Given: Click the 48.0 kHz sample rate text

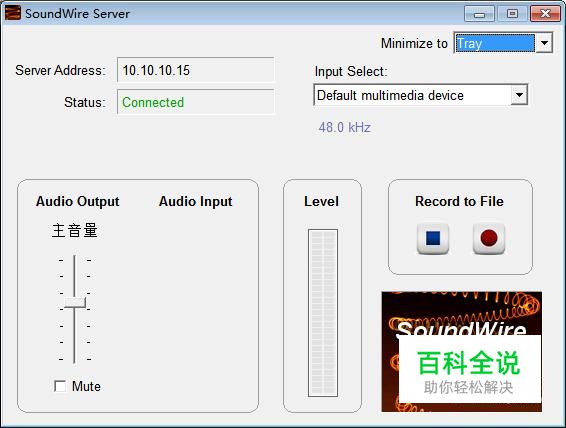Looking at the screenshot, I should point(344,127).
